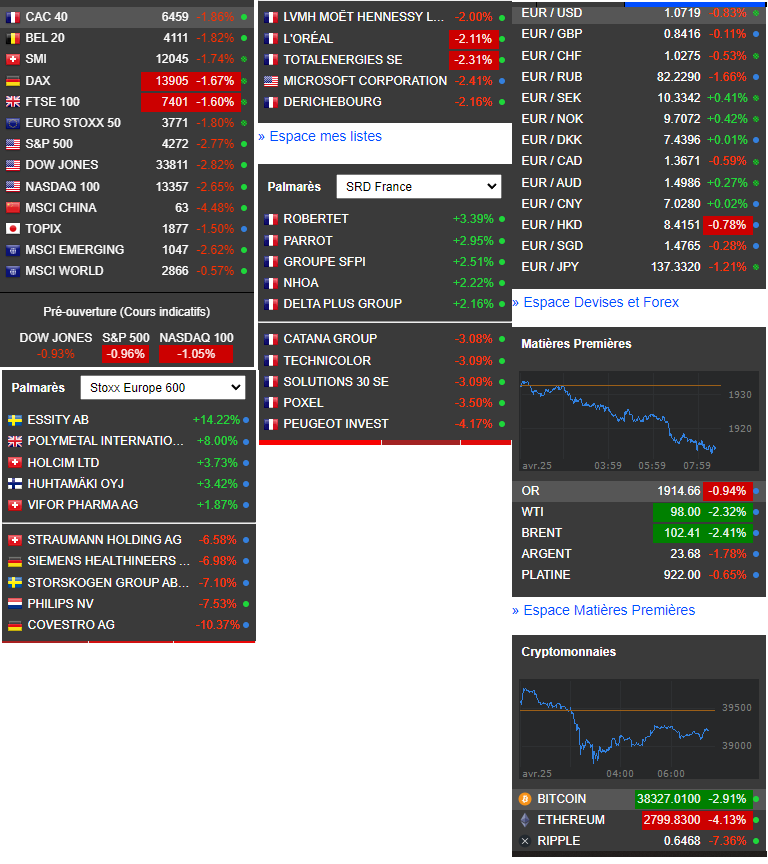Click the NASDAQ 100 index row
The height and width of the screenshot is (864, 768).
pos(127,186)
